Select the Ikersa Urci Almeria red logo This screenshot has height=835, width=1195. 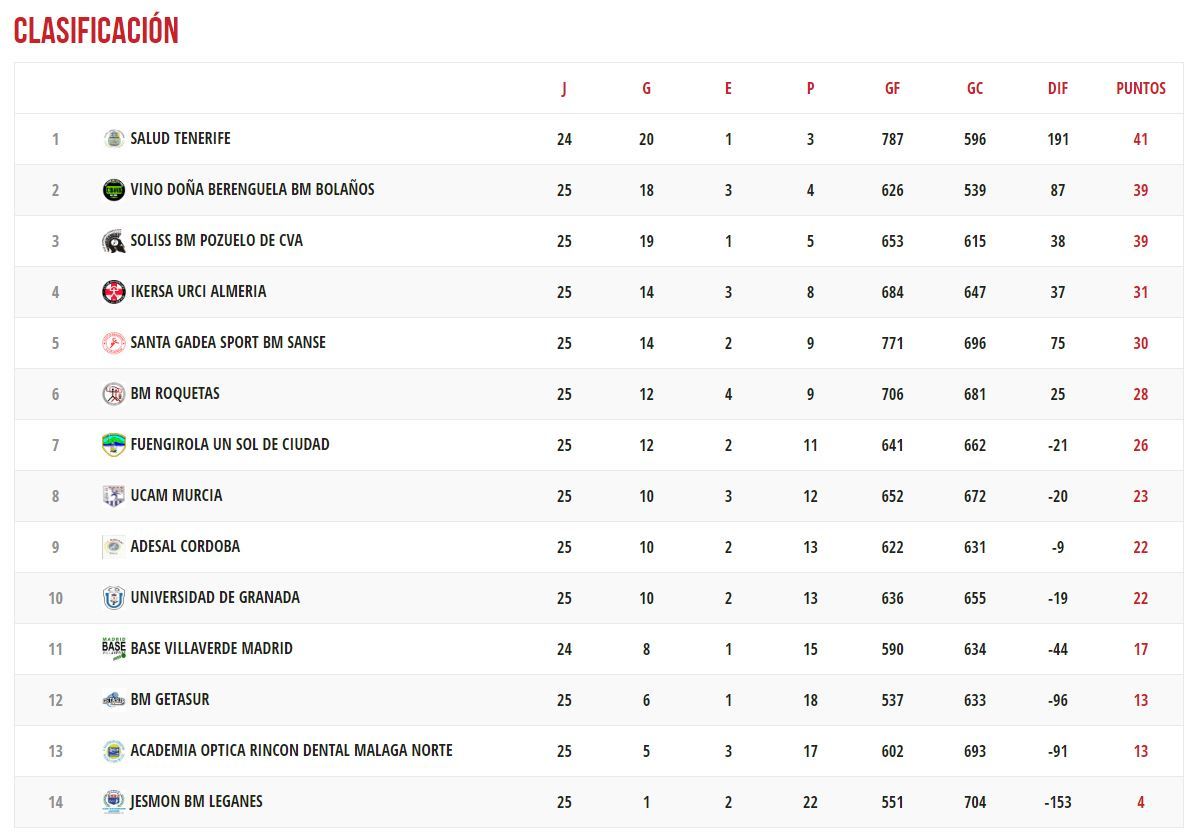114,292
